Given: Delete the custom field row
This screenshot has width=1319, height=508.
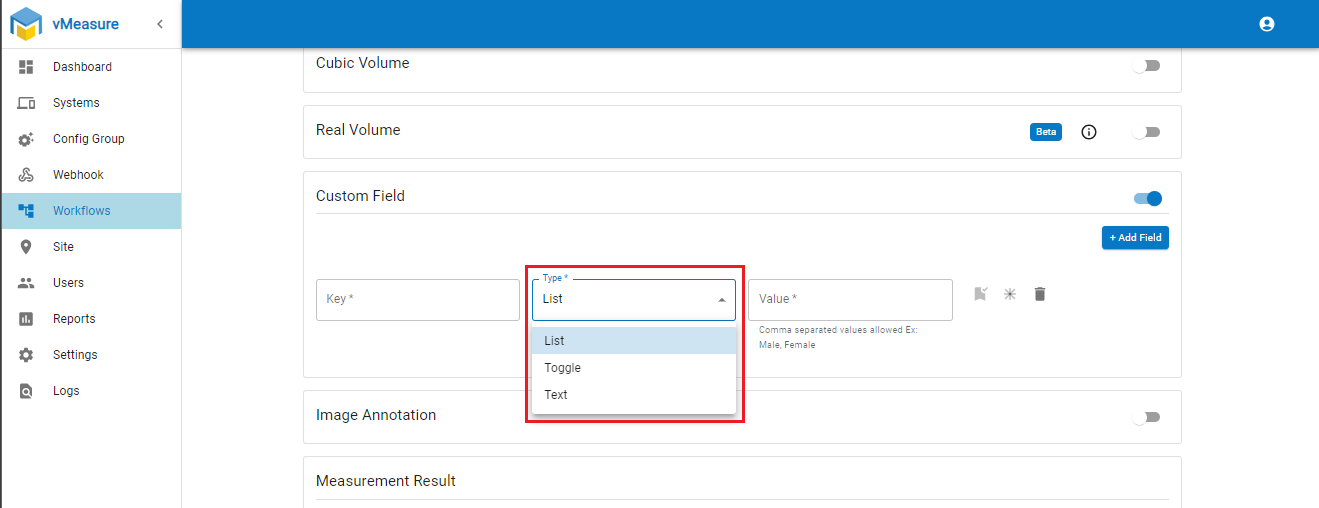Looking at the screenshot, I should (1040, 294).
